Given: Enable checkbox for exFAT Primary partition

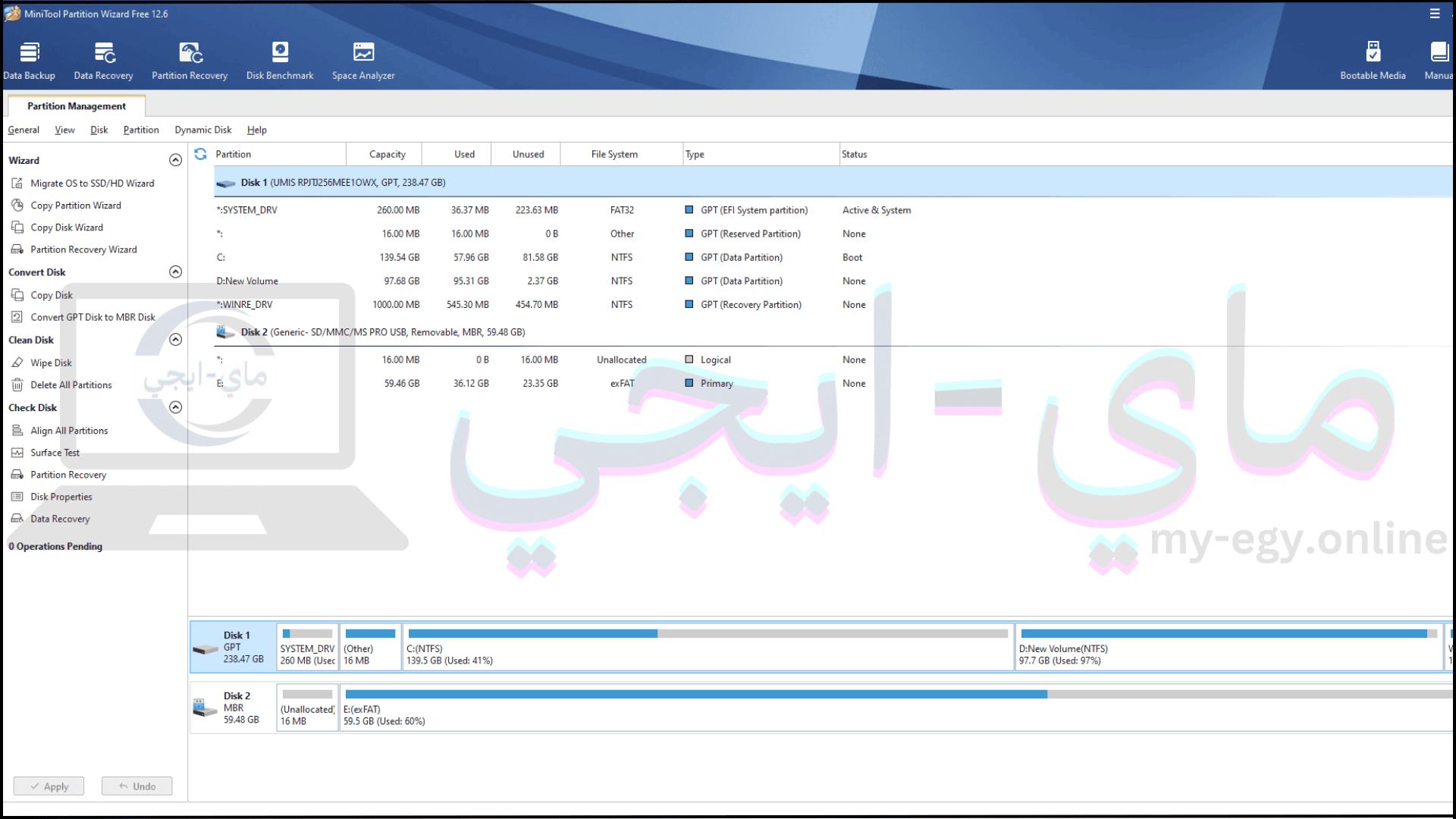Looking at the screenshot, I should pyautogui.click(x=688, y=382).
